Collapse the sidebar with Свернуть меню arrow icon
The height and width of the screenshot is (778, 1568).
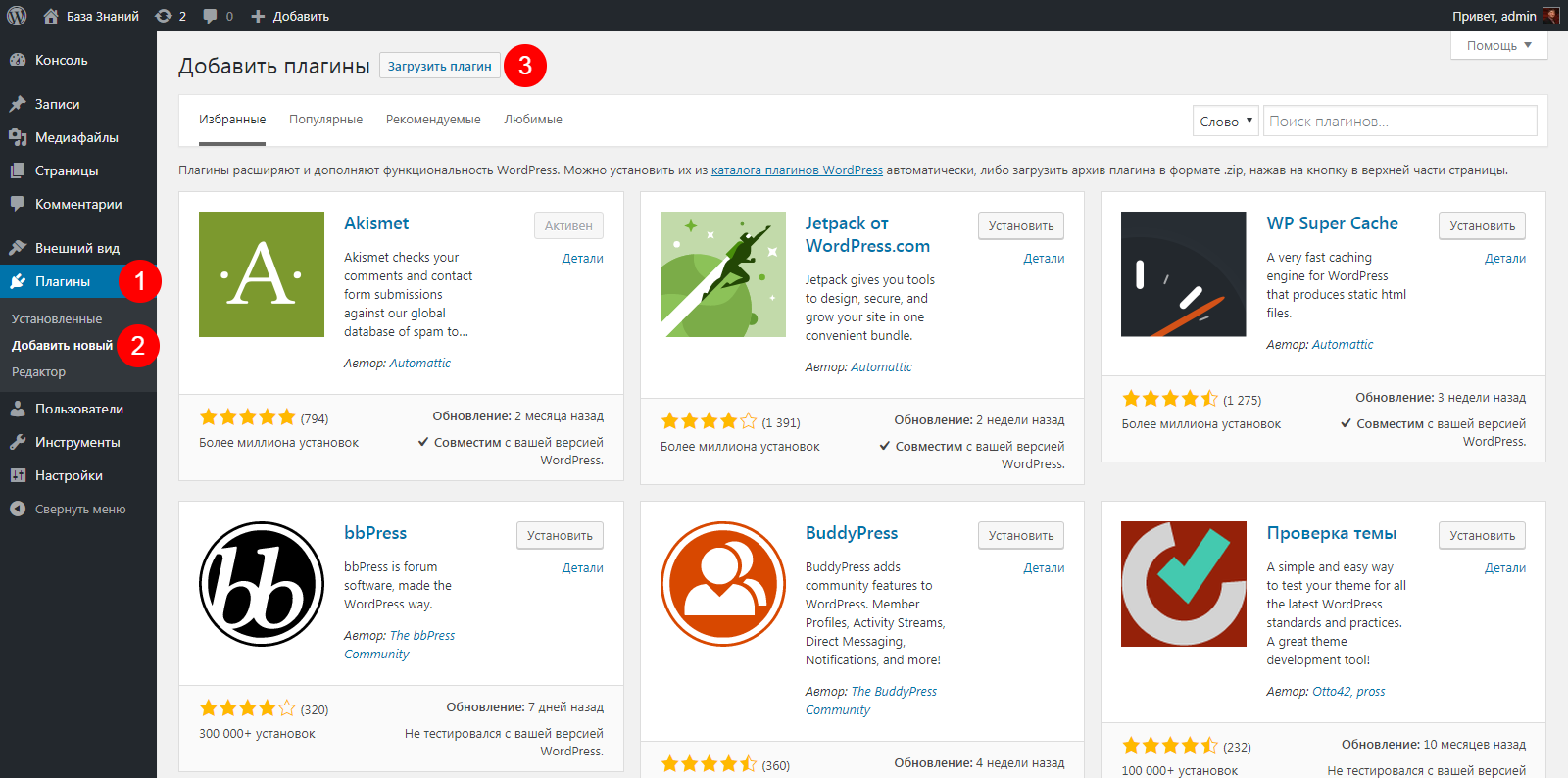18,509
